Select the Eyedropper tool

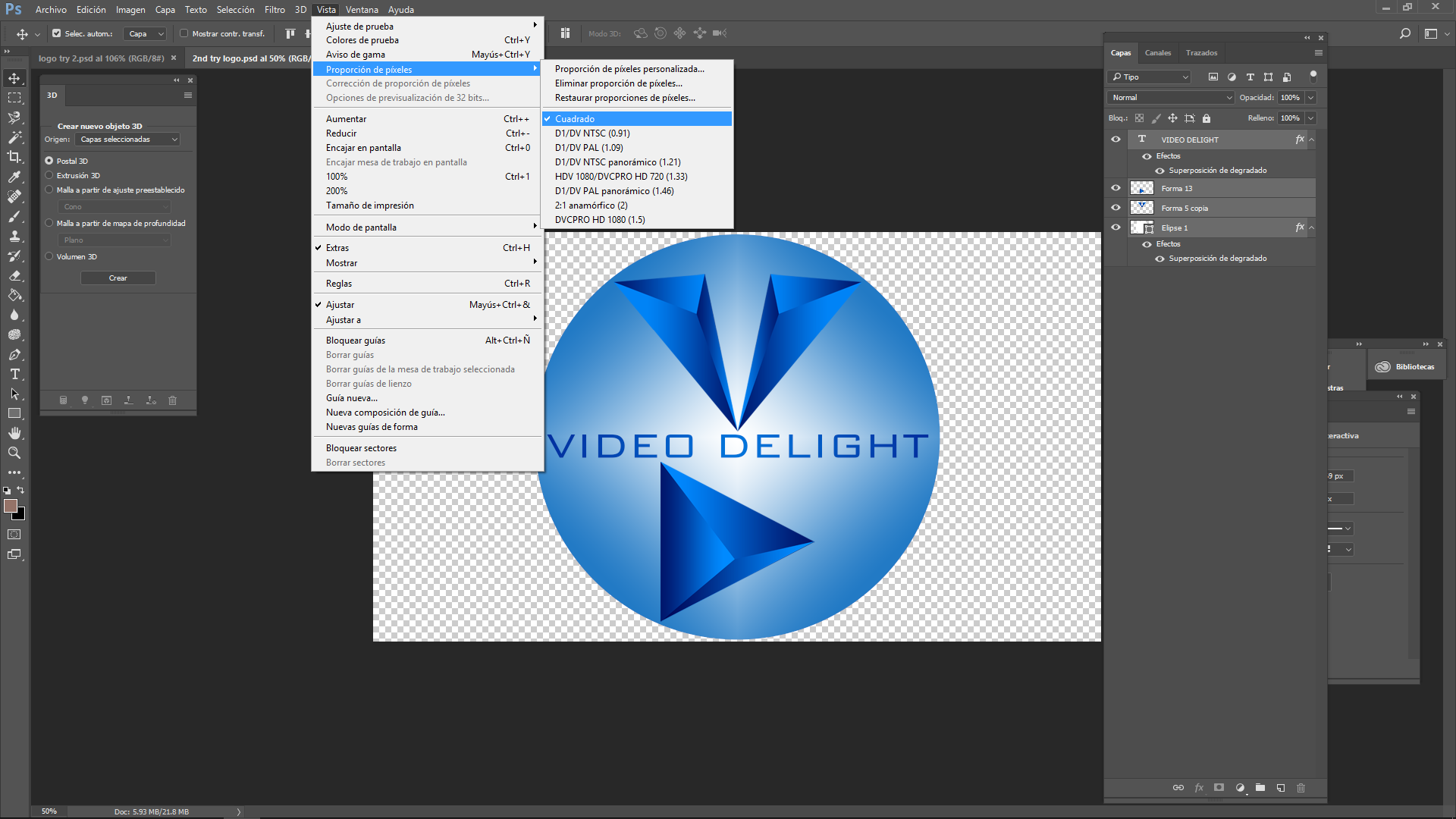click(x=14, y=177)
